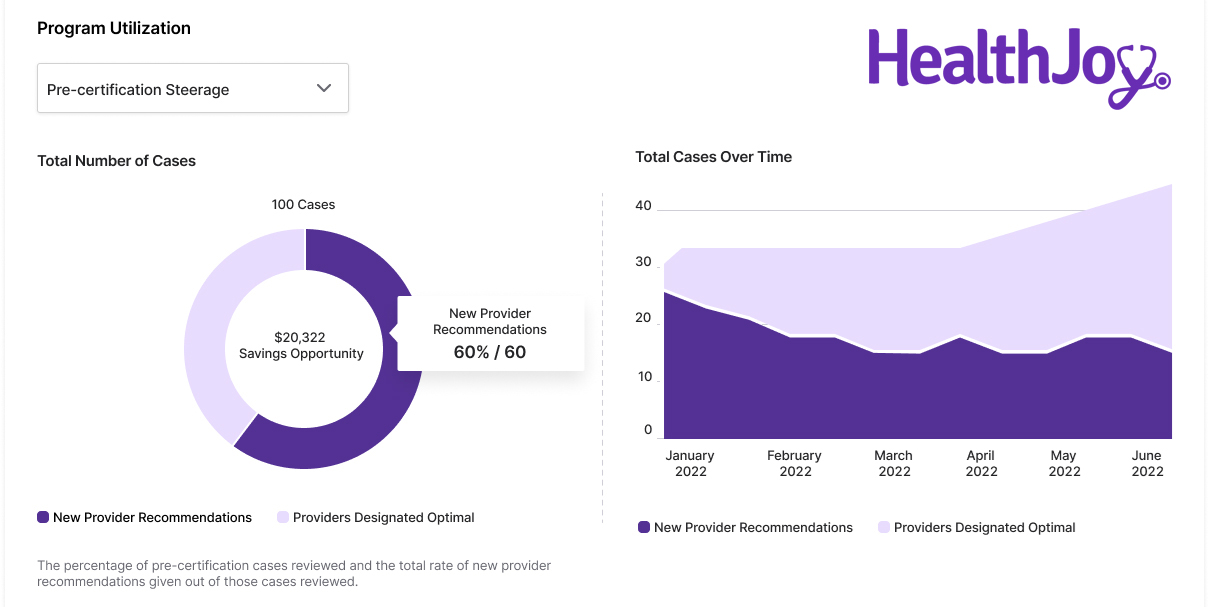Select May 2022 on the time axis

coord(1064,463)
